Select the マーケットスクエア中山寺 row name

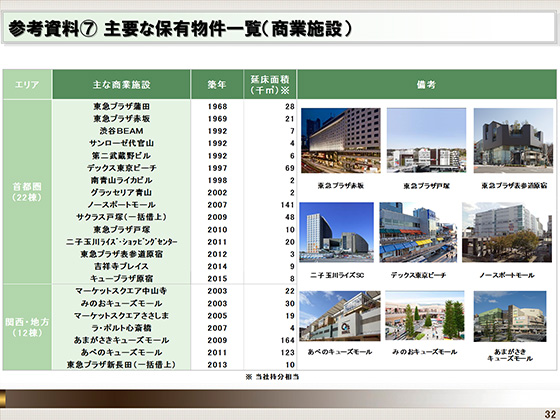121,291
